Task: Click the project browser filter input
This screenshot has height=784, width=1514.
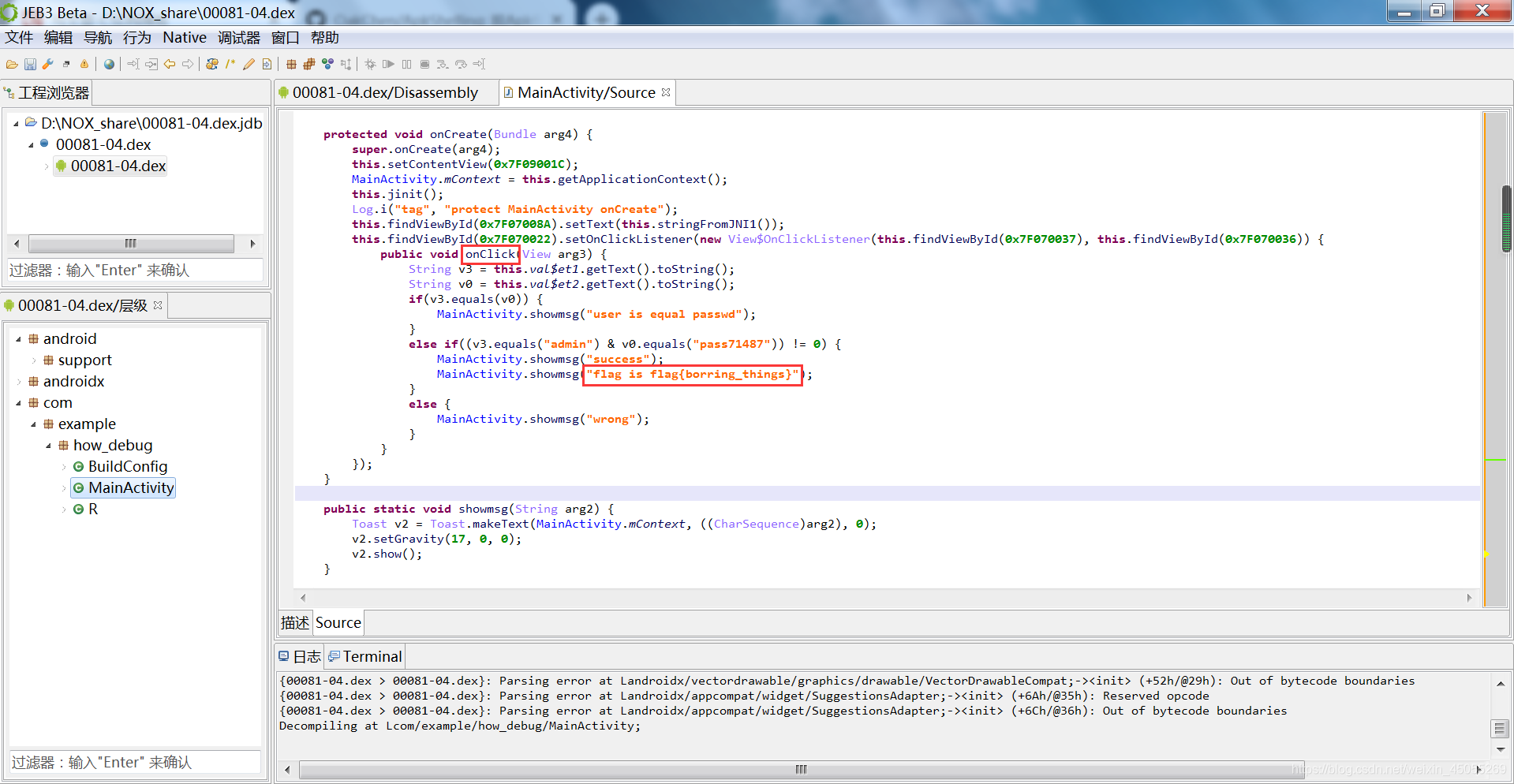Action: coord(135,271)
